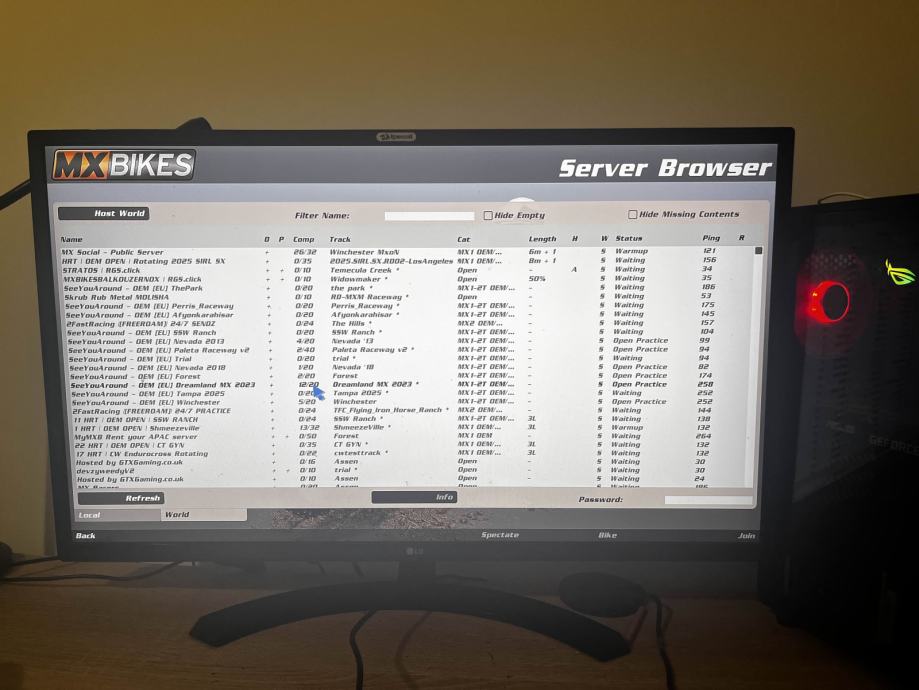Click Join to enter the server
The image size is (919, 690).
click(746, 536)
